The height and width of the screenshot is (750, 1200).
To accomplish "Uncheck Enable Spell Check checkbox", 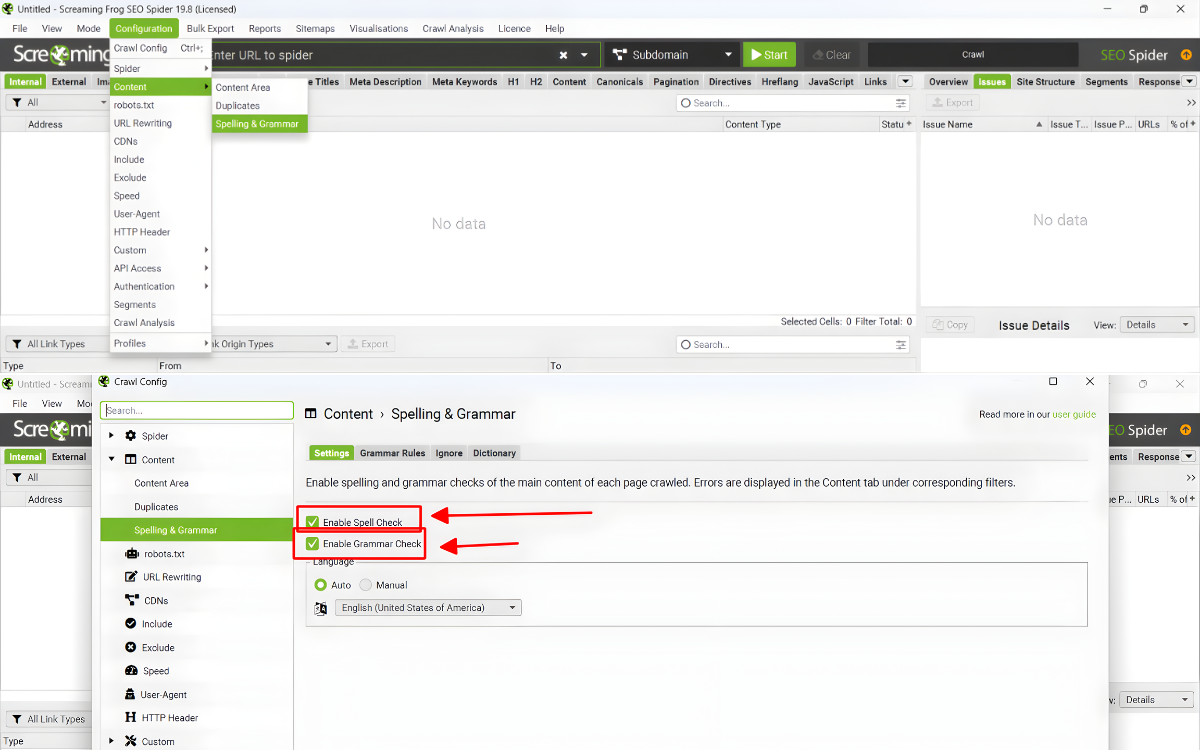I will pos(313,522).
